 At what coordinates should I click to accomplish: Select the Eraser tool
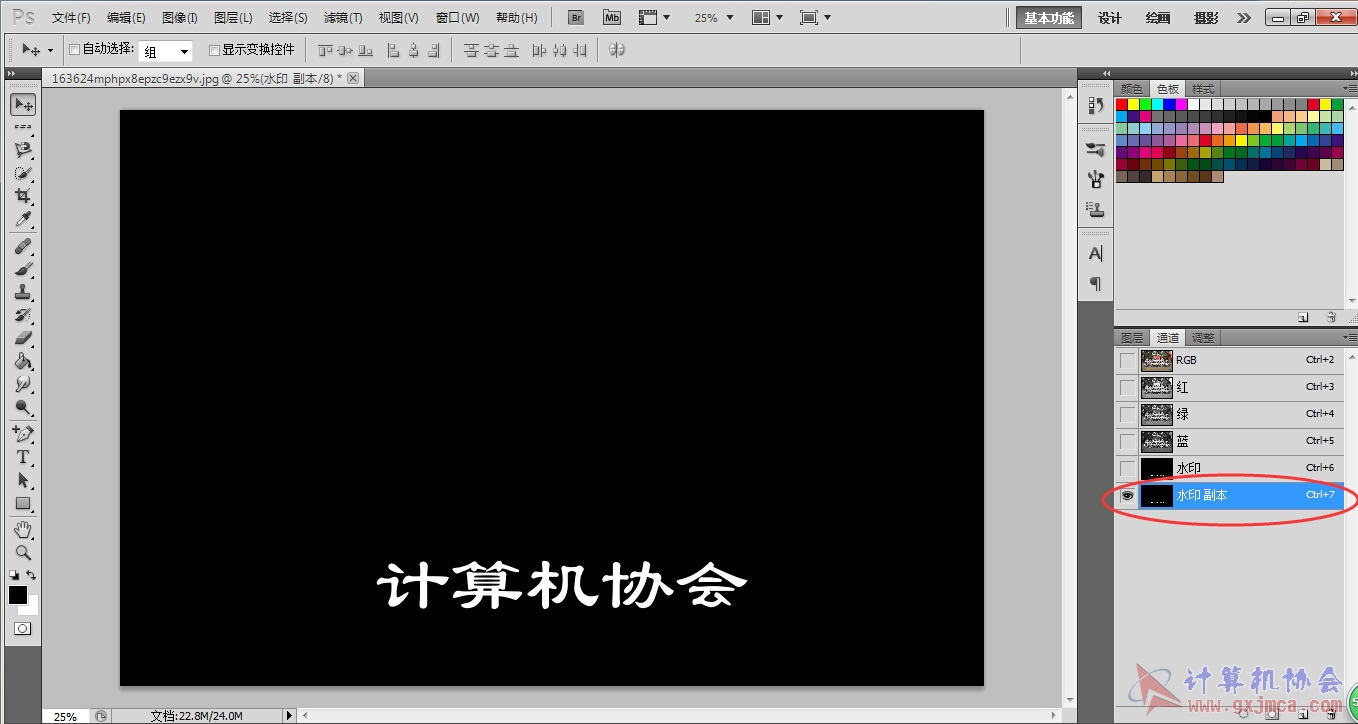pos(22,338)
